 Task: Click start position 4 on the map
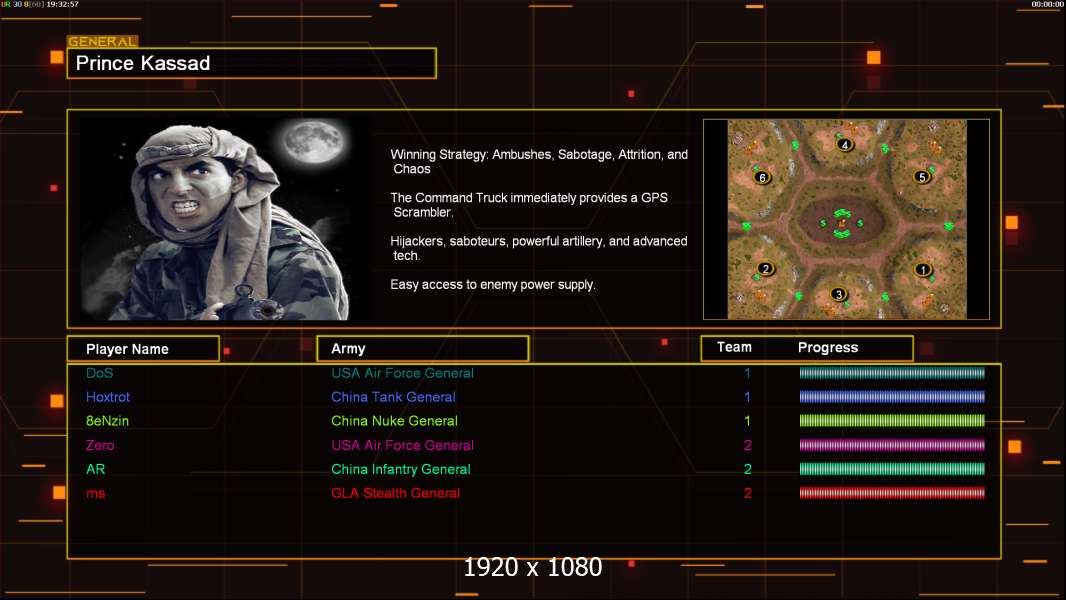tap(844, 144)
